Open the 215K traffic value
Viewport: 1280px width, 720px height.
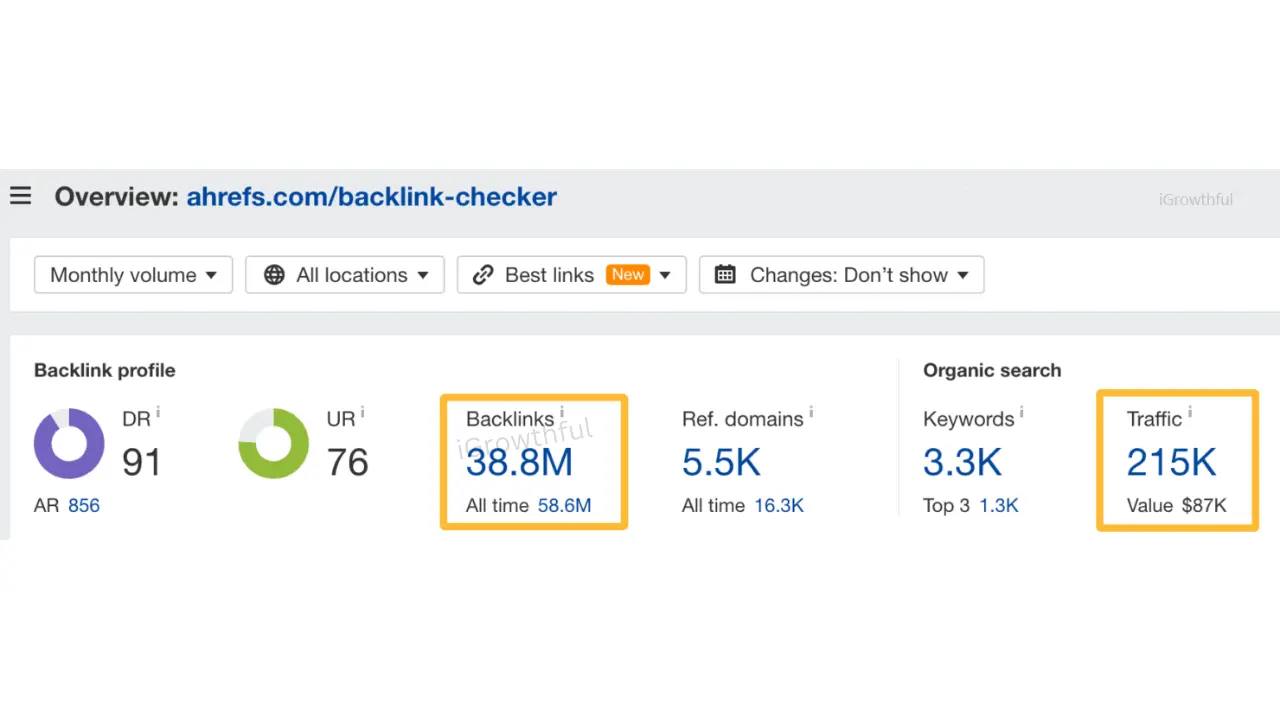1171,462
